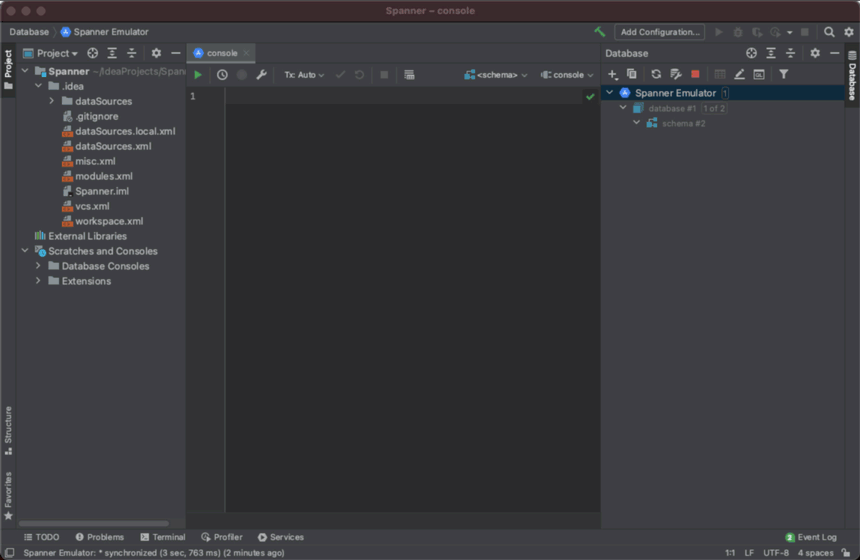Screen dimensions: 860x560
Task: Click the commit checkmark icon
Action: click(340, 75)
